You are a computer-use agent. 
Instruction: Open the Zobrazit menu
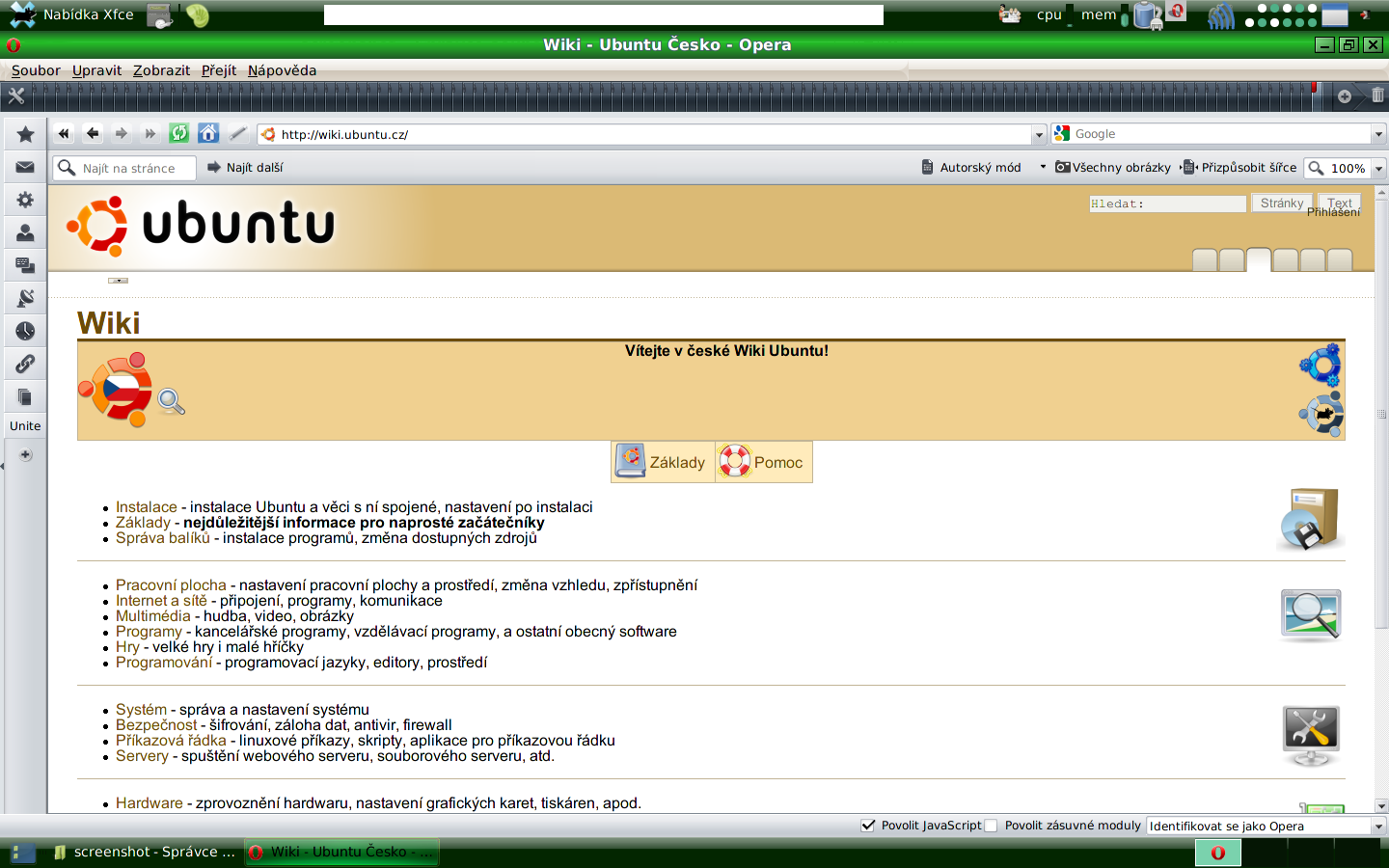click(161, 70)
